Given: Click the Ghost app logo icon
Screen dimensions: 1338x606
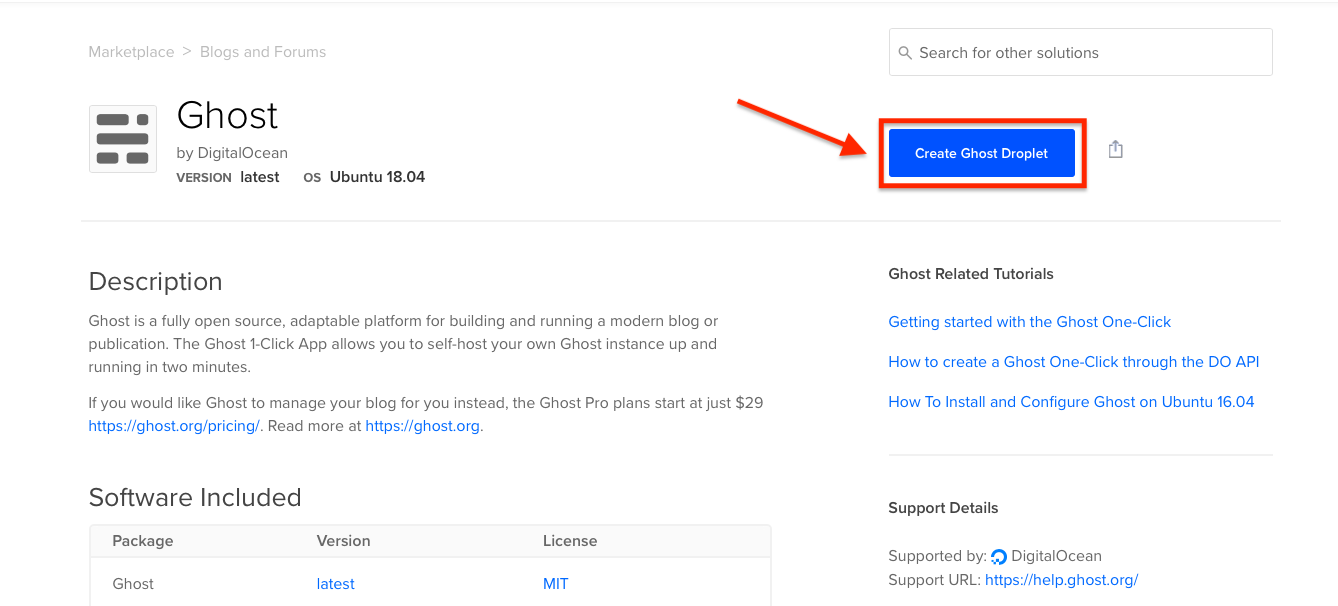Looking at the screenshot, I should point(123,139).
